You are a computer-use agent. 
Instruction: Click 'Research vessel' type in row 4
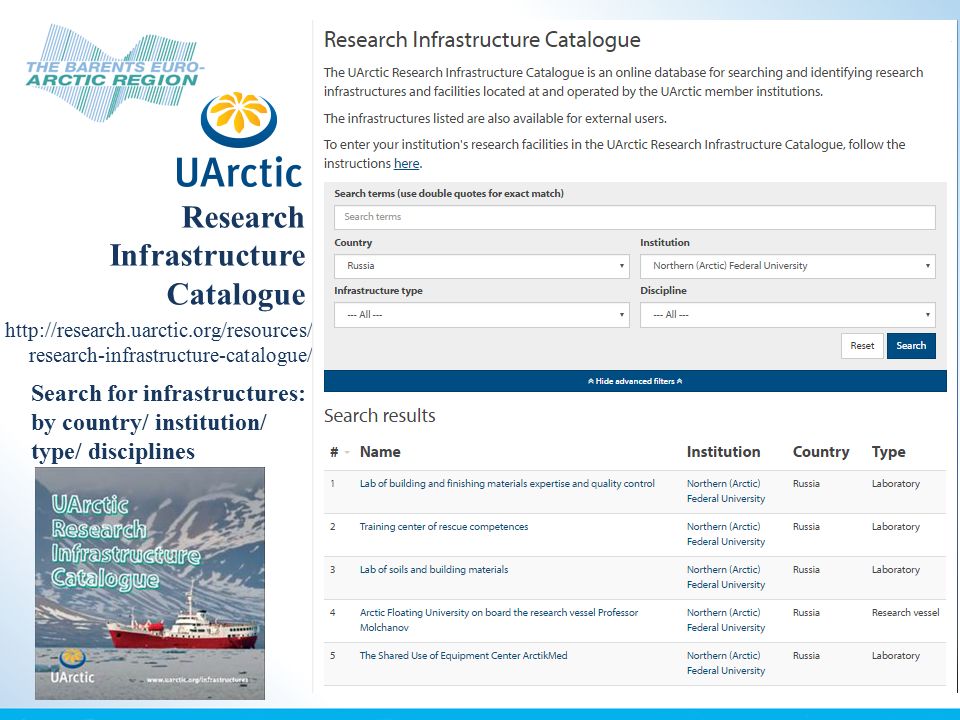[906, 612]
